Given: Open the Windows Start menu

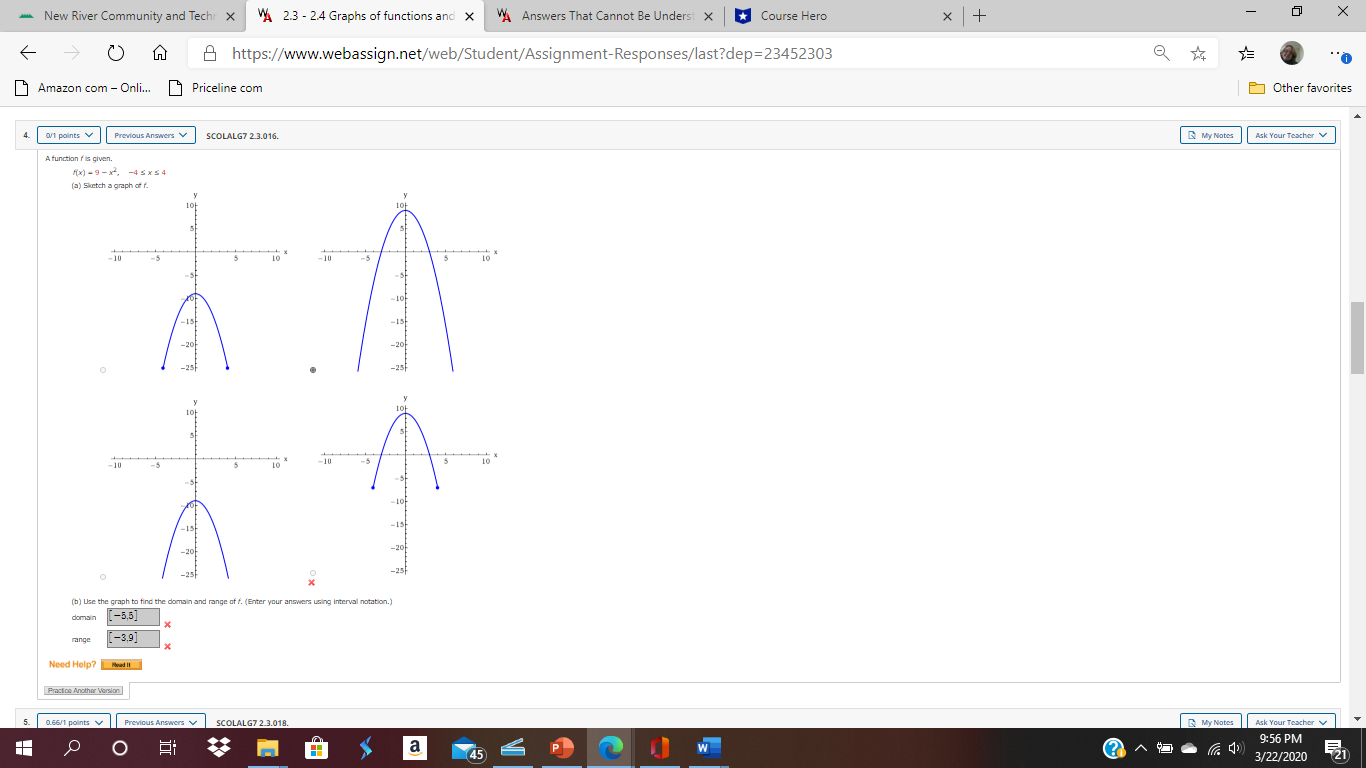Looking at the screenshot, I should [x=22, y=748].
